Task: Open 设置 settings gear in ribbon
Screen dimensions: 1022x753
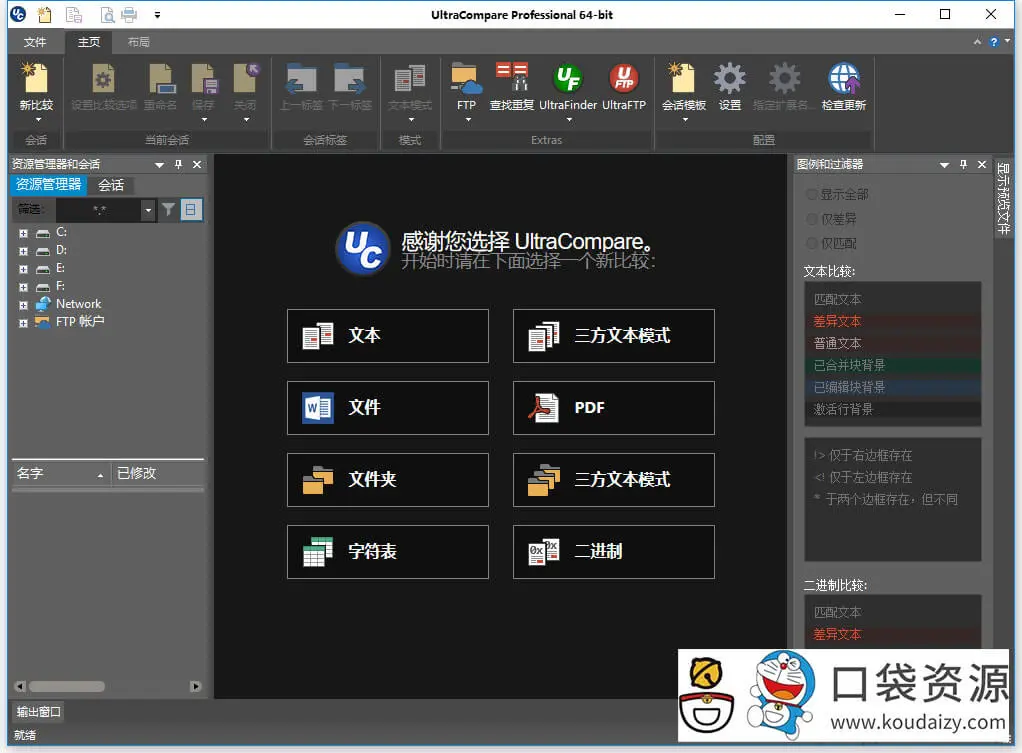Action: pos(729,87)
